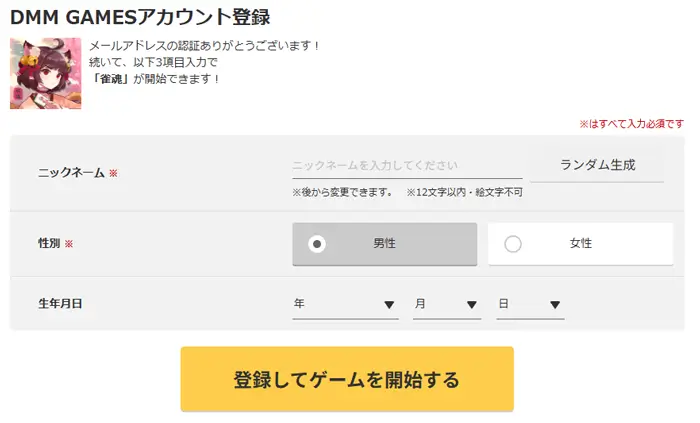Open the 年 birth year dropdown
This screenshot has width=700, height=423.
pos(345,304)
